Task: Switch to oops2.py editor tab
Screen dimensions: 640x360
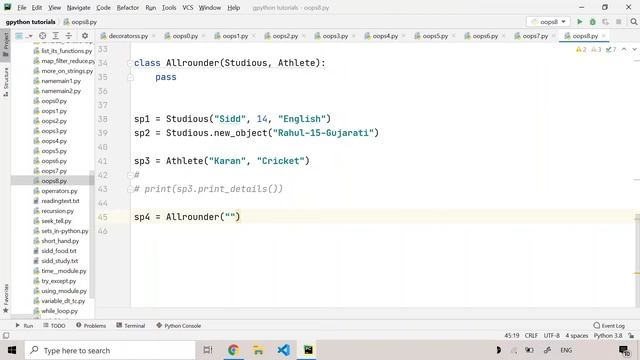Action: click(285, 36)
